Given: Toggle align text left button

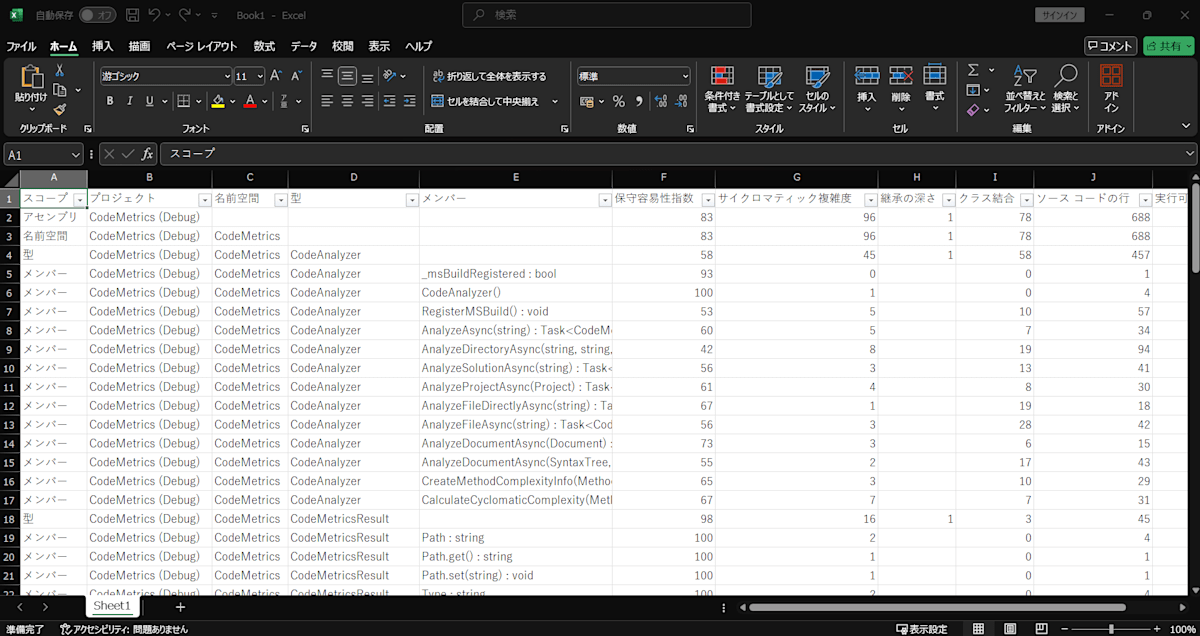Looking at the screenshot, I should point(326,101).
